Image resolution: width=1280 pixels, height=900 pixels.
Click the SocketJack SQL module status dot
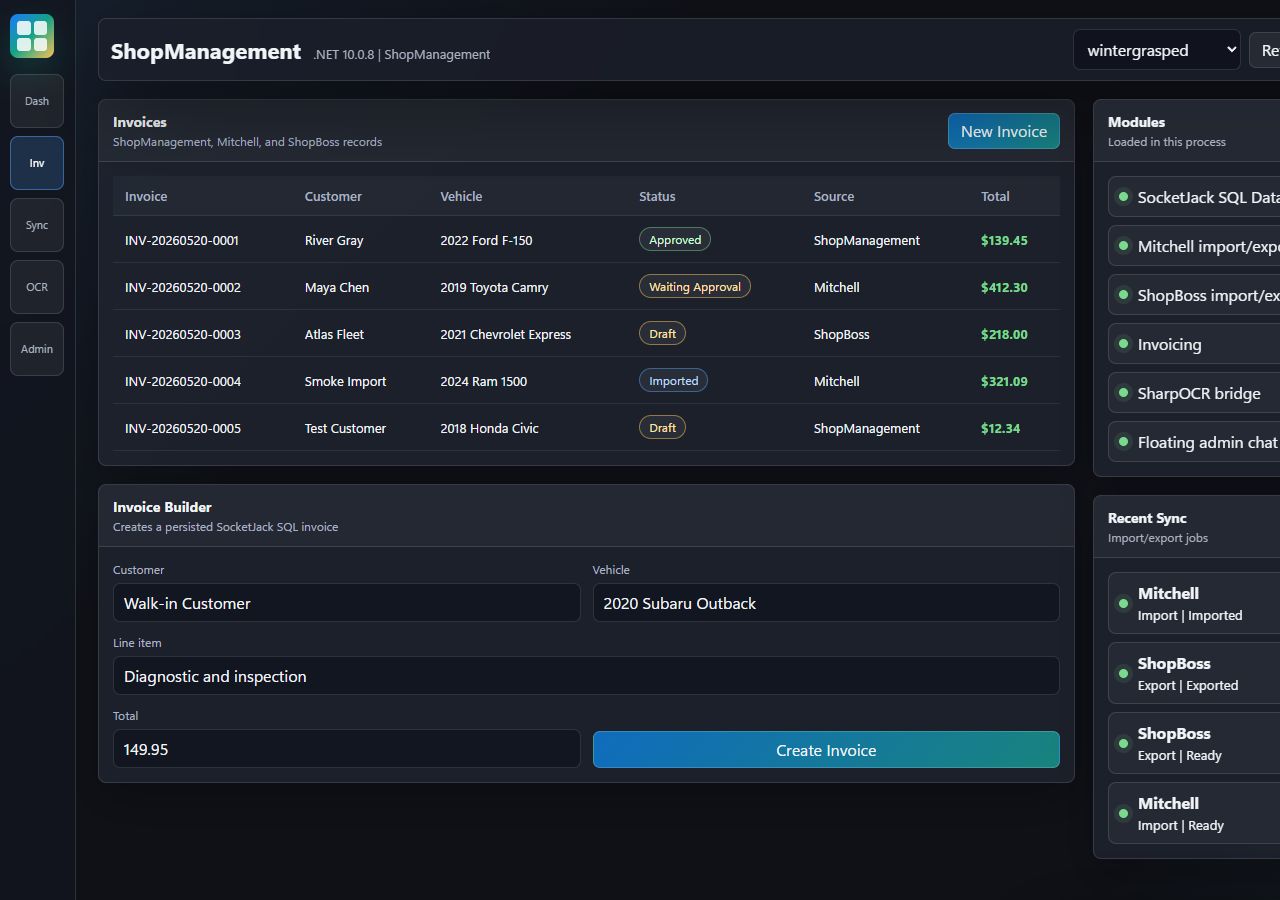1123,197
